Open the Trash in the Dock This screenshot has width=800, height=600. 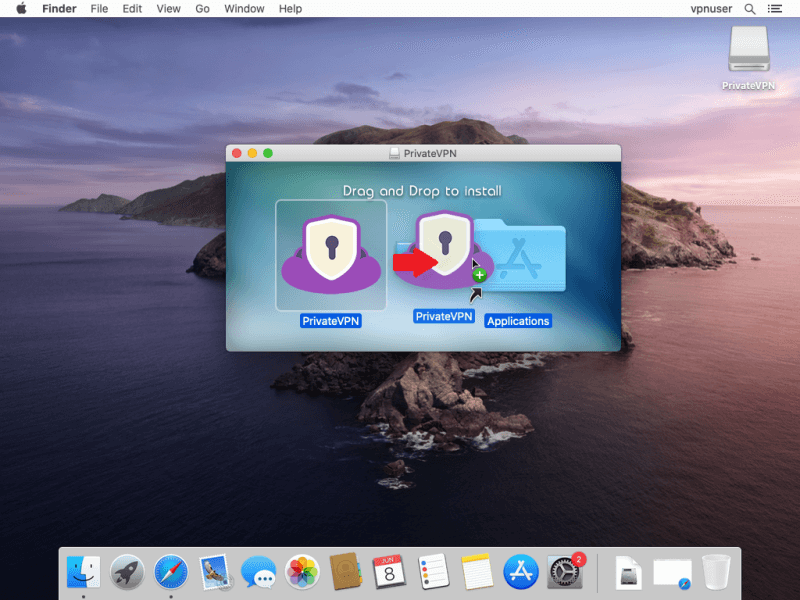click(716, 572)
